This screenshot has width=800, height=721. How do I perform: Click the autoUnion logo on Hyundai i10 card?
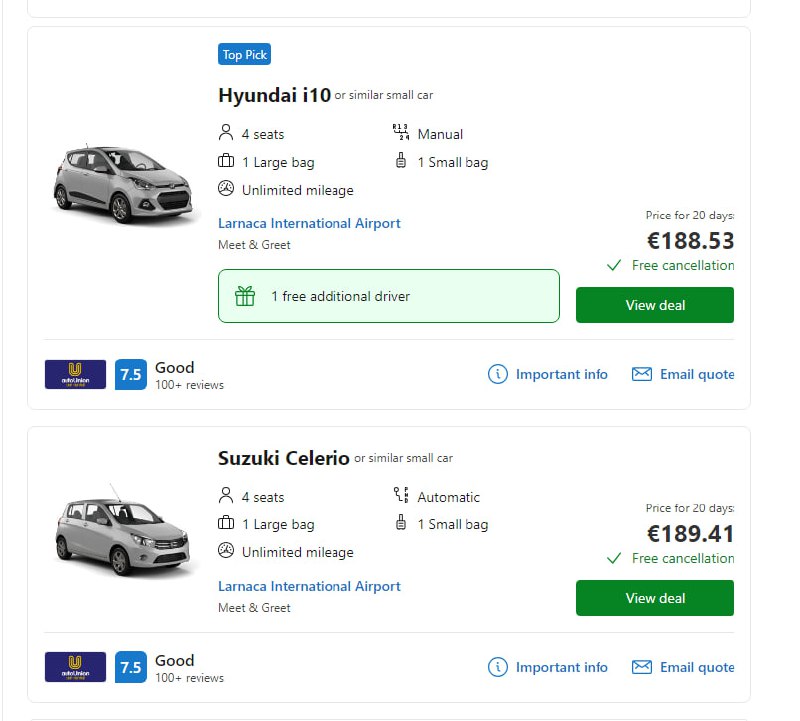pos(75,374)
